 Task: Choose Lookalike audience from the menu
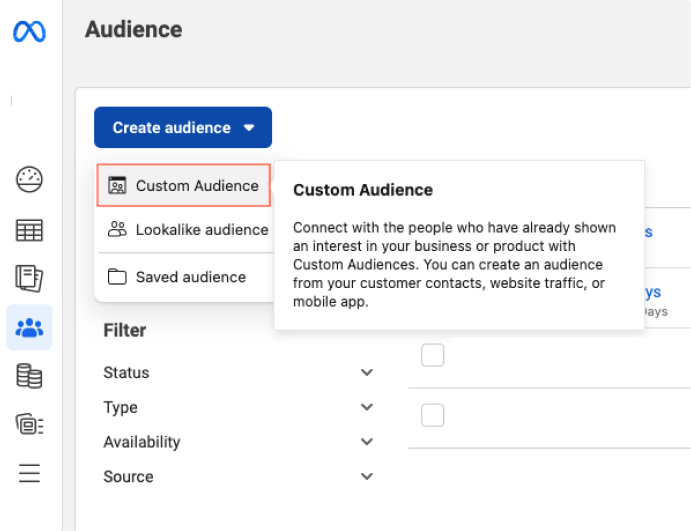tap(201, 230)
